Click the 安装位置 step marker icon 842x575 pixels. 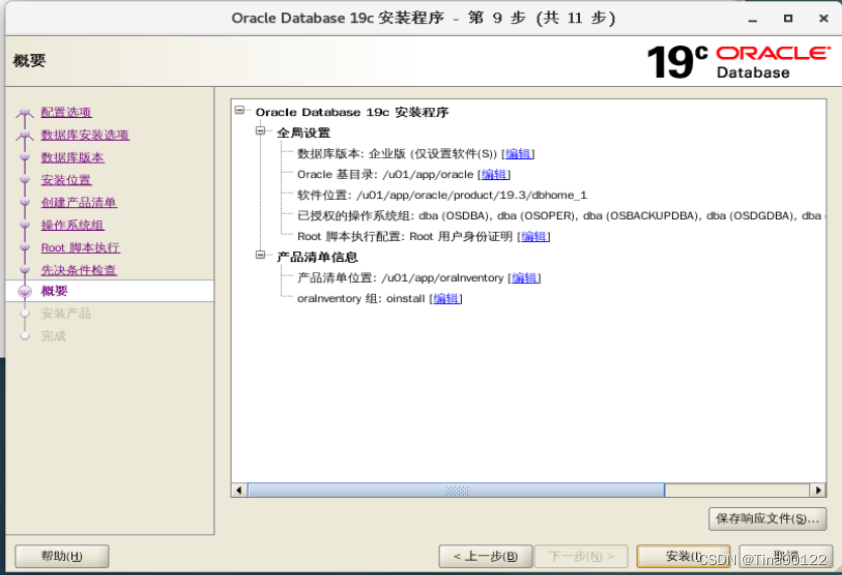(x=24, y=180)
